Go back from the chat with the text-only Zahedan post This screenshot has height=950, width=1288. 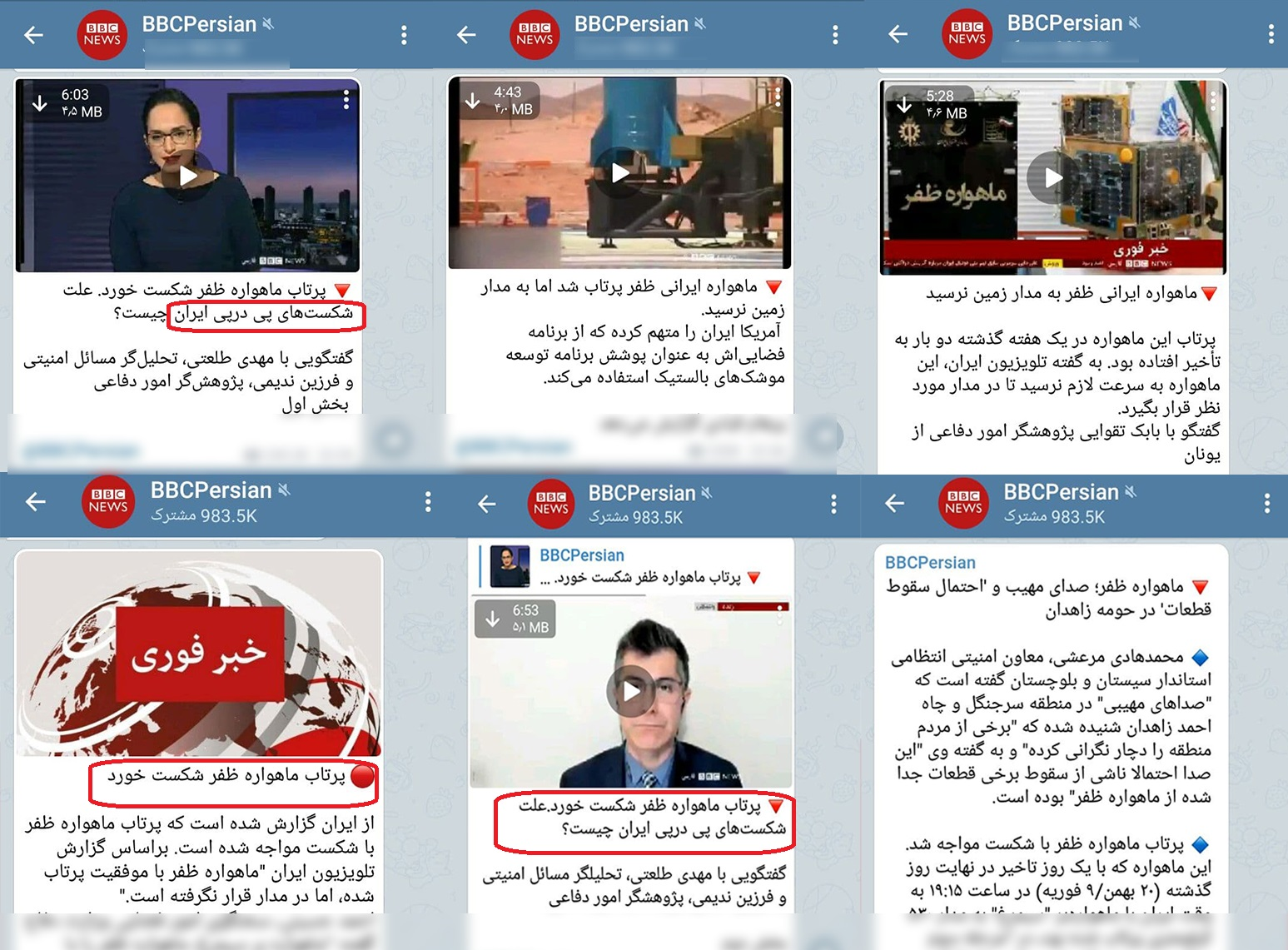[x=894, y=503]
